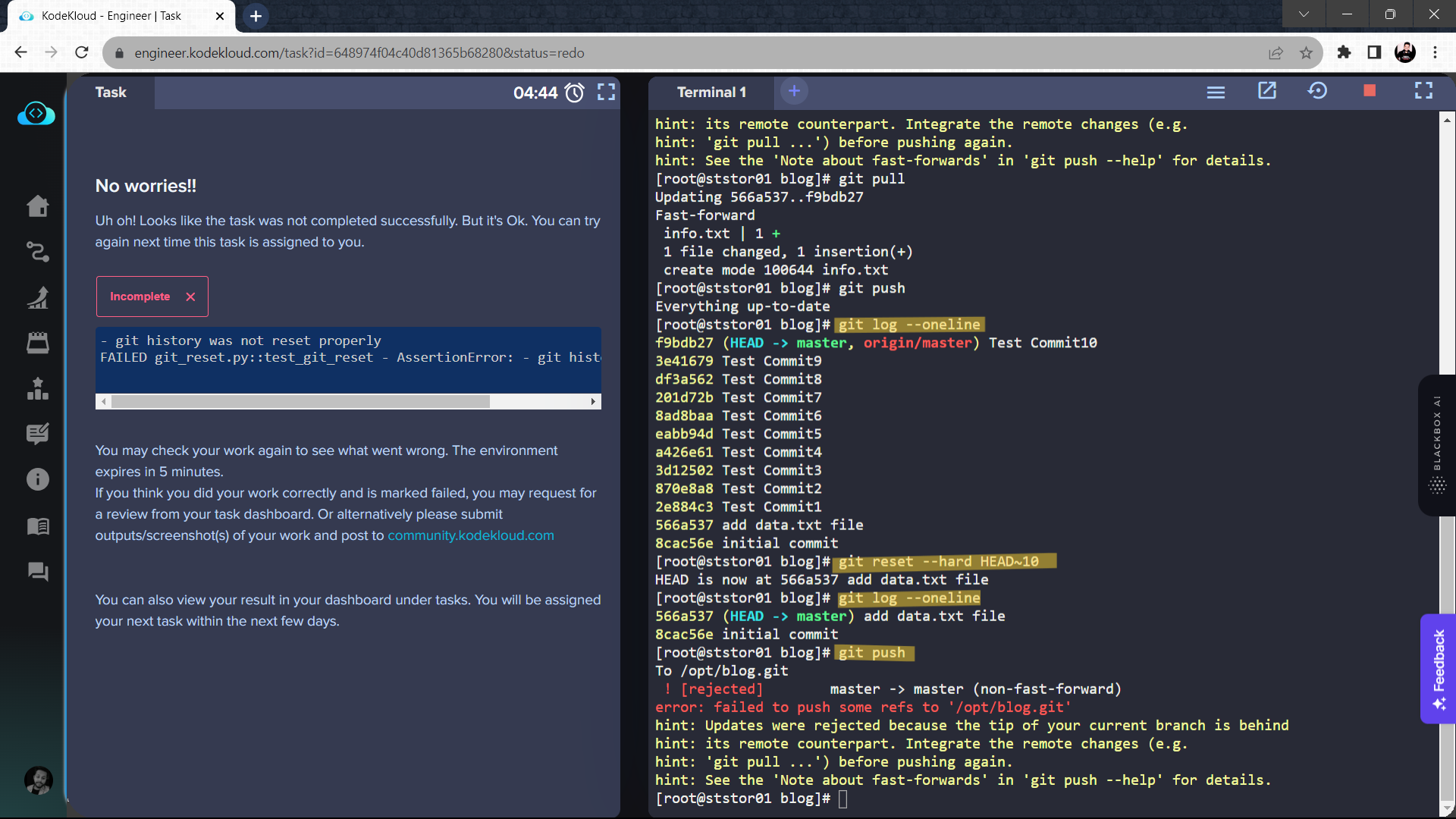Open the terminal hamburger menu
Screen dimensions: 1456x819
[1216, 93]
